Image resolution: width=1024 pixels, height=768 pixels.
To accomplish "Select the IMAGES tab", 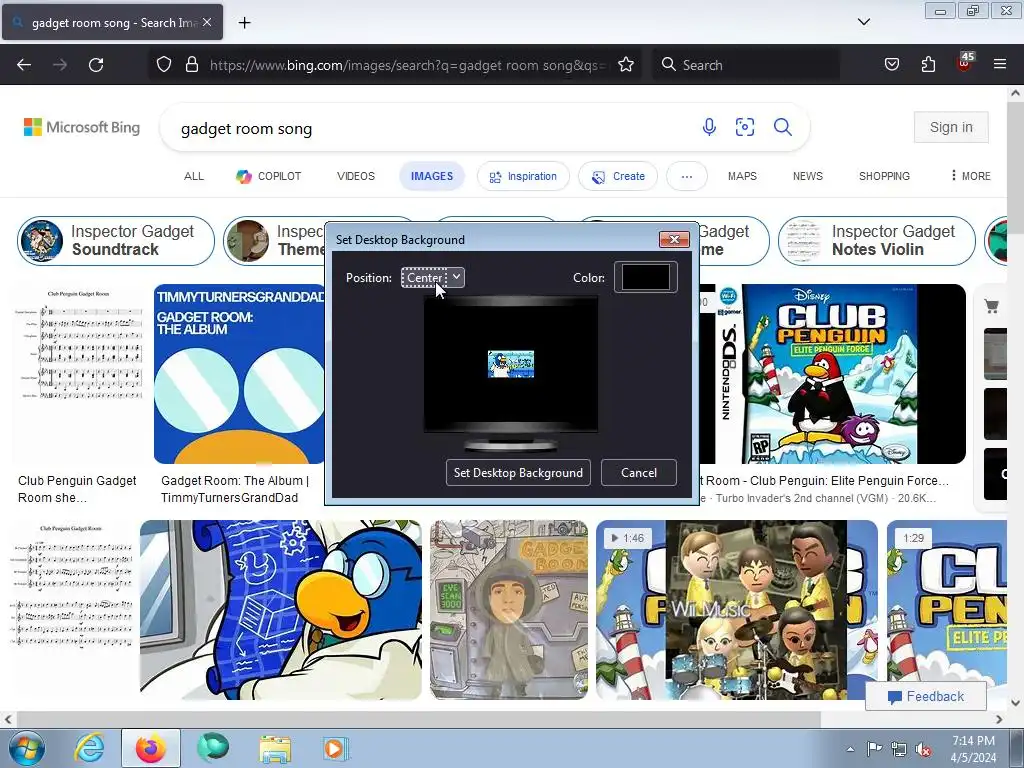I will click(432, 176).
